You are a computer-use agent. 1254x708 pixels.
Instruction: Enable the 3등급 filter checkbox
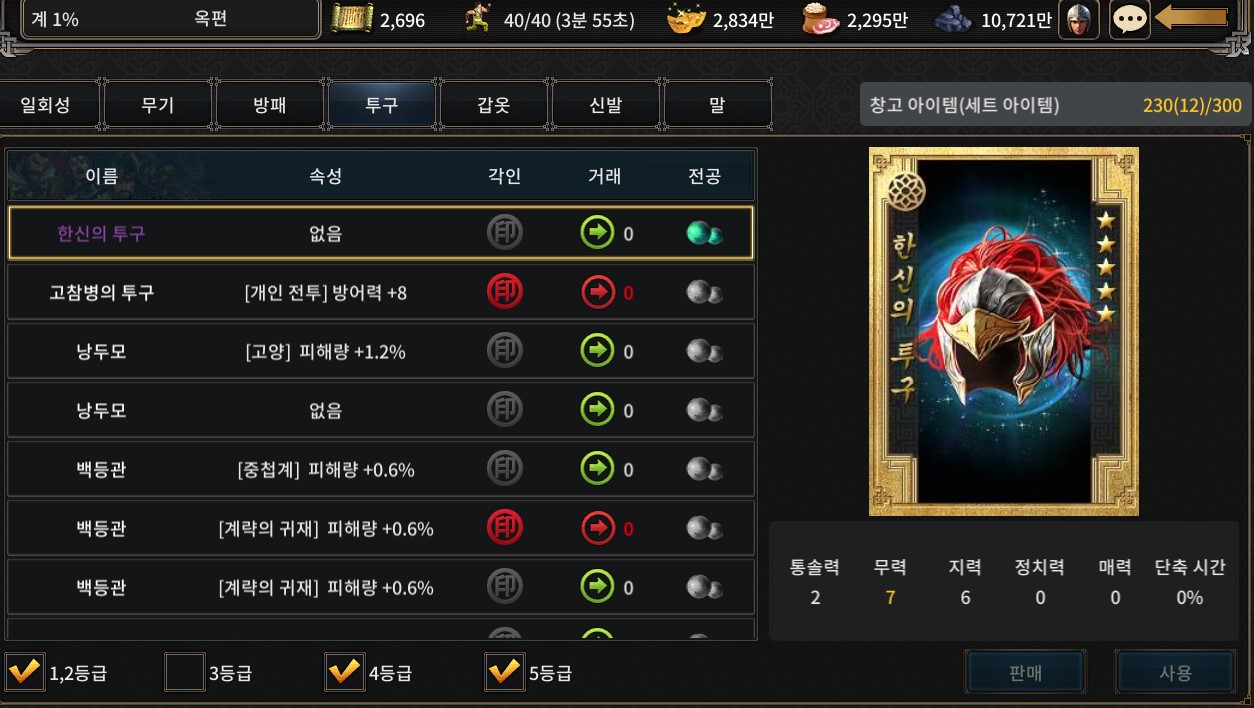coord(184,671)
